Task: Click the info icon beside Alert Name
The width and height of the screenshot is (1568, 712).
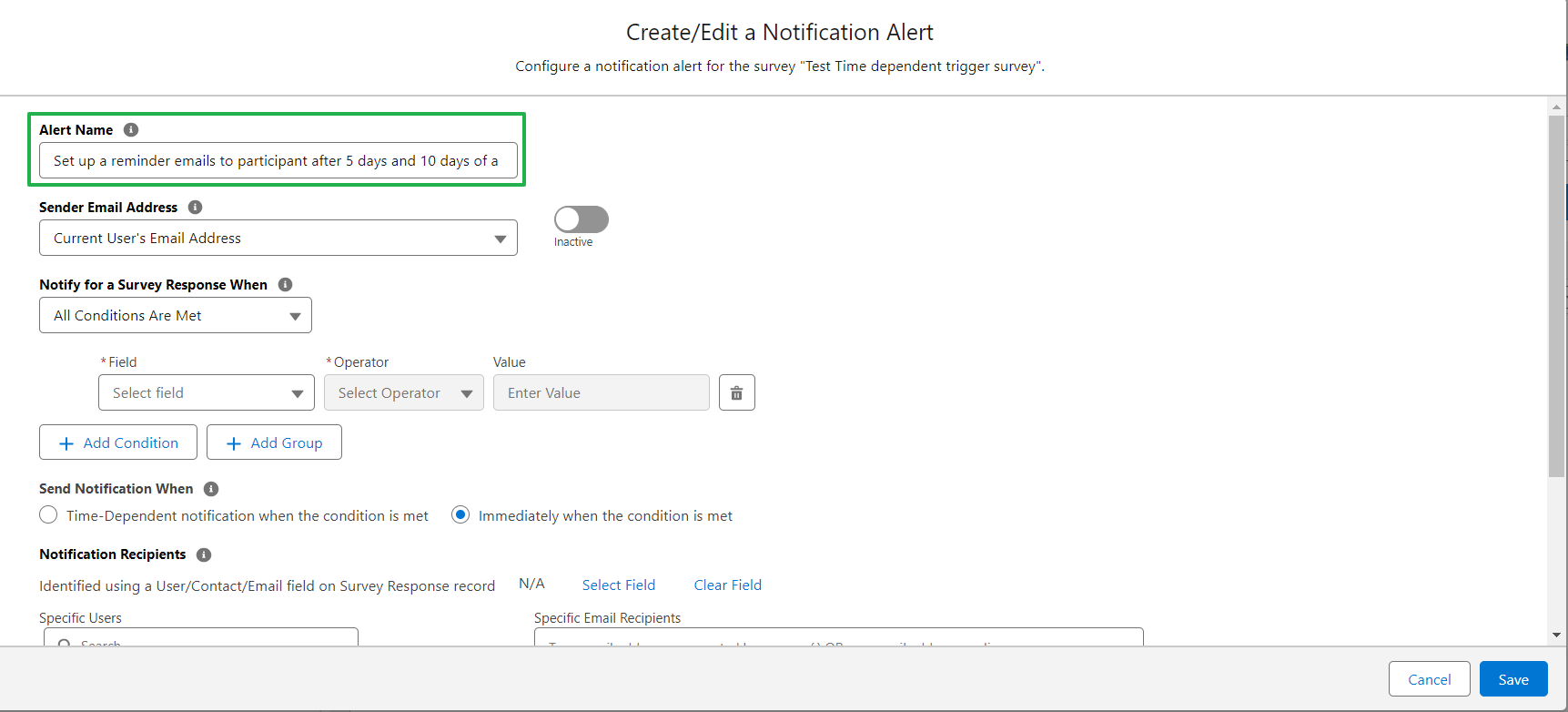Action: (x=131, y=129)
